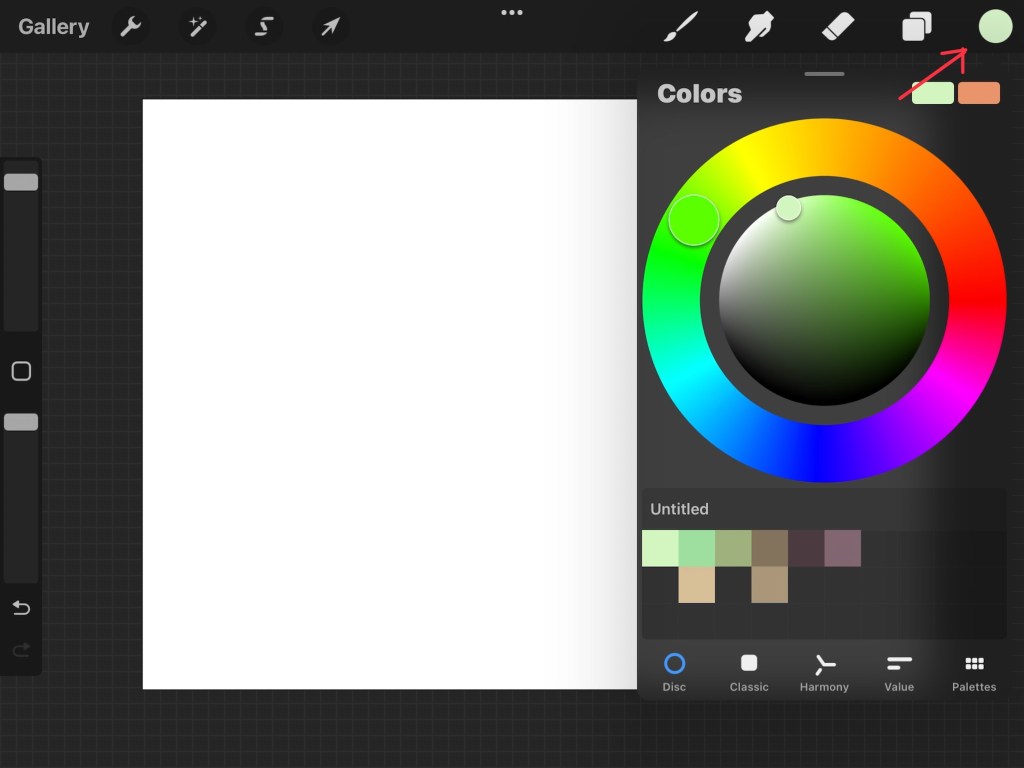Select the orange secondary color swatch
This screenshot has width=1024, height=768.
979,93
